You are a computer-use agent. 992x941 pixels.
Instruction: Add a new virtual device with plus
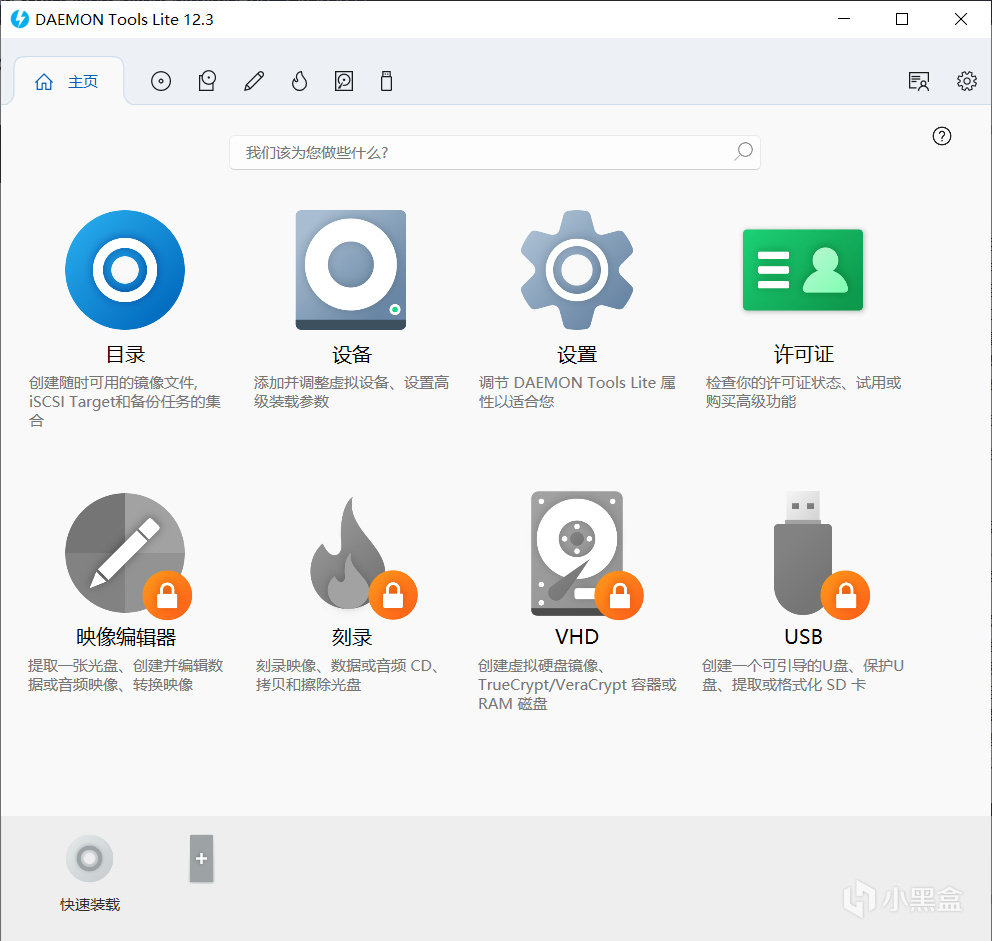click(201, 859)
